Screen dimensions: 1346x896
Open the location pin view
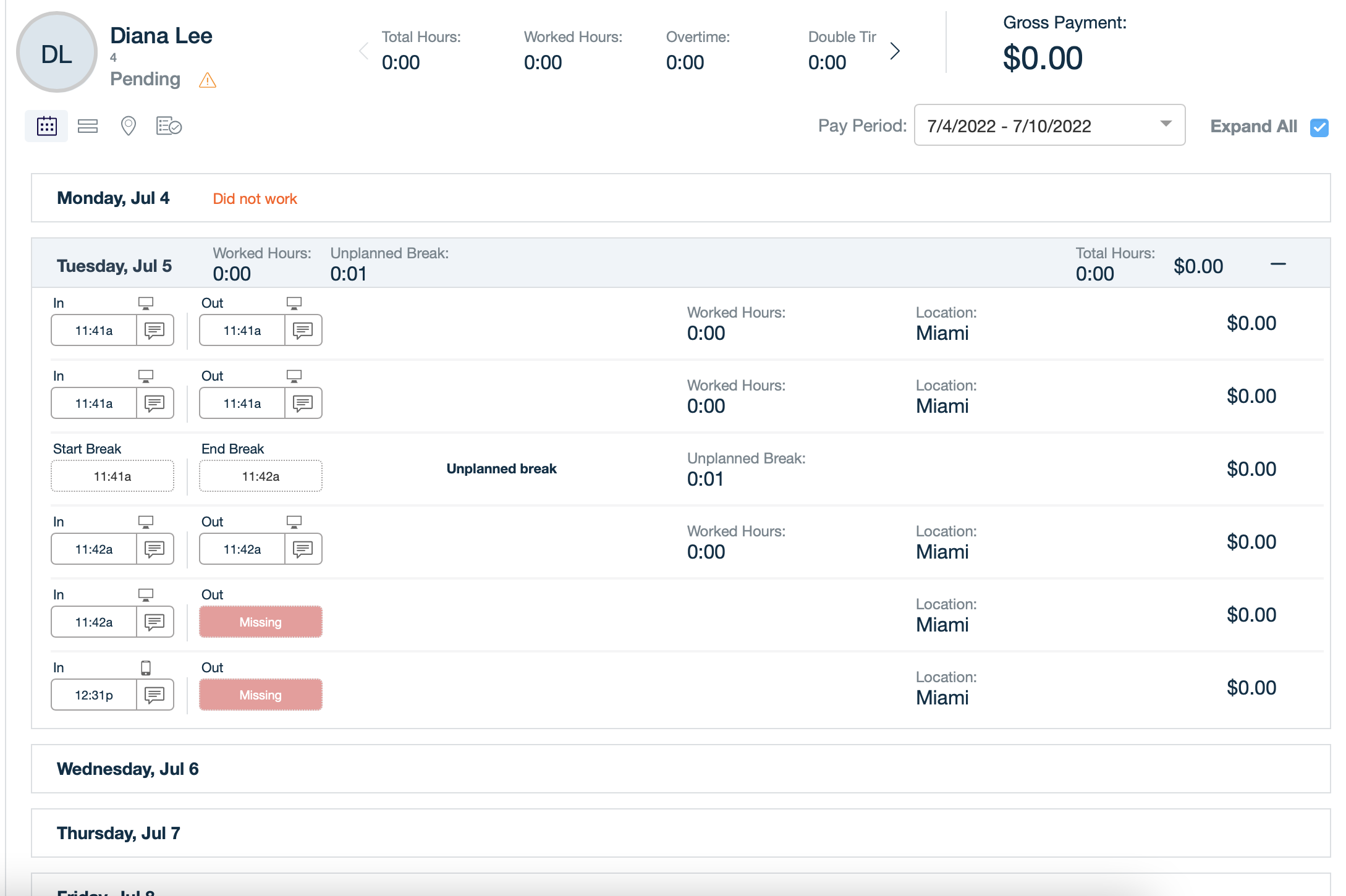pos(128,125)
